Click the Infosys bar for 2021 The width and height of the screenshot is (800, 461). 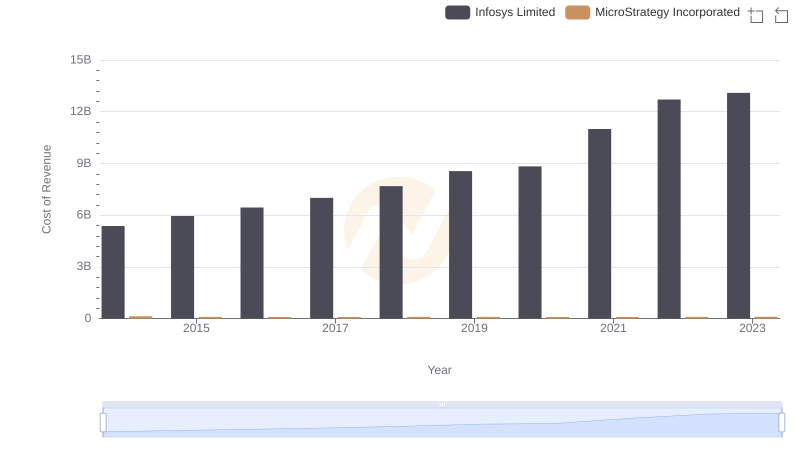click(599, 224)
